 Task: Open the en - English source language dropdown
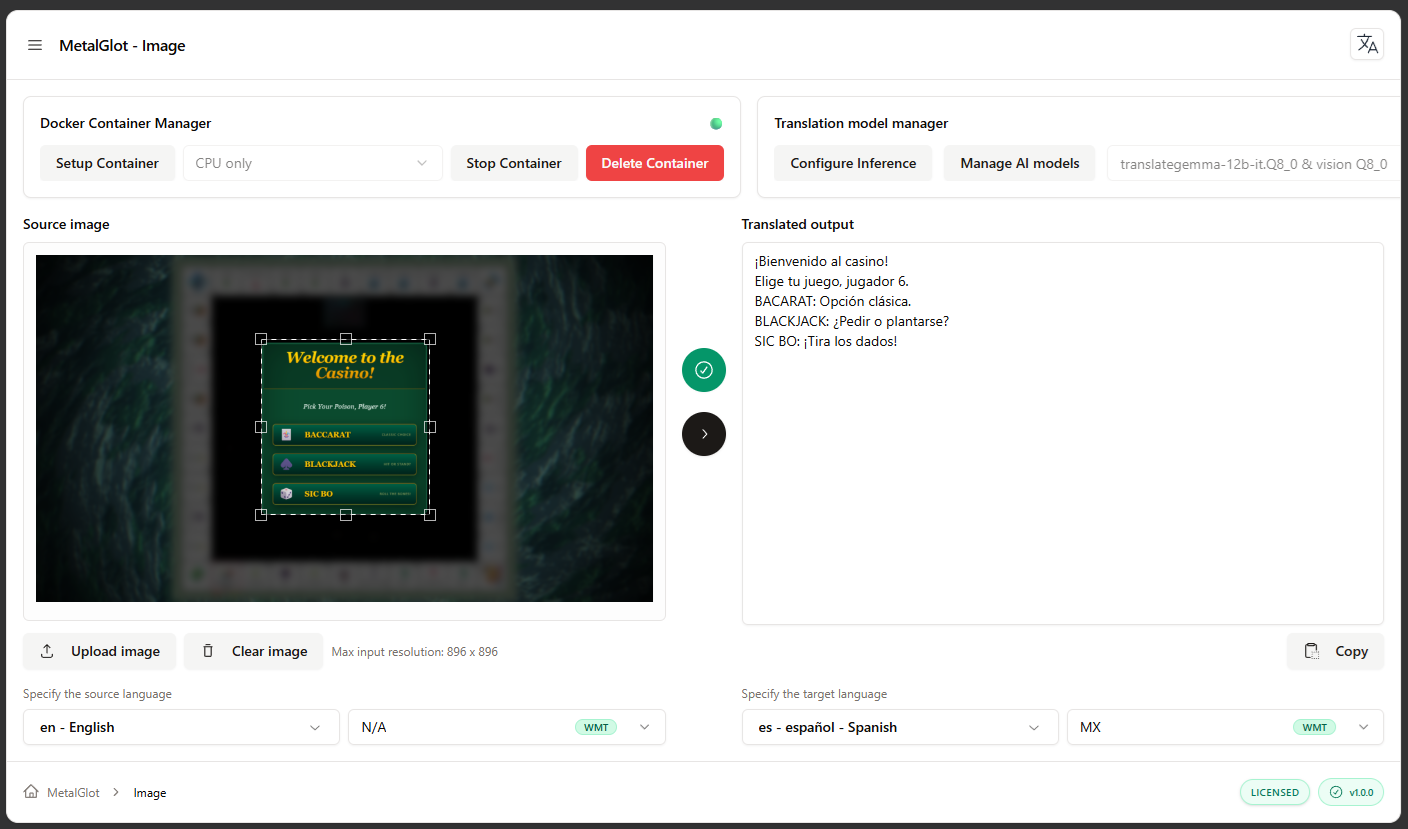(180, 727)
